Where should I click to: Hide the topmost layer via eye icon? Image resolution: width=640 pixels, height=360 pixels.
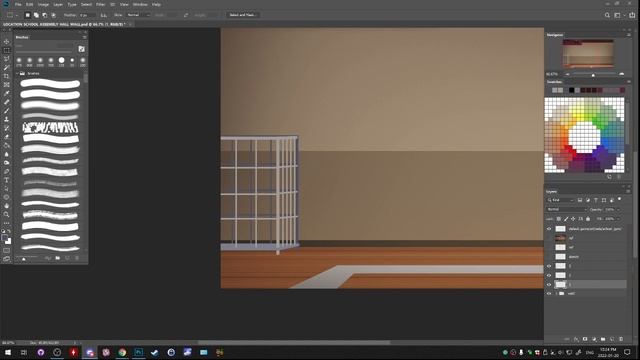point(549,229)
